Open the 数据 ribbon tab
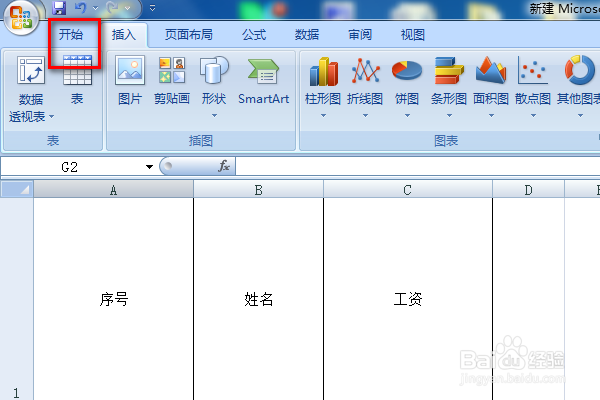 (307, 35)
